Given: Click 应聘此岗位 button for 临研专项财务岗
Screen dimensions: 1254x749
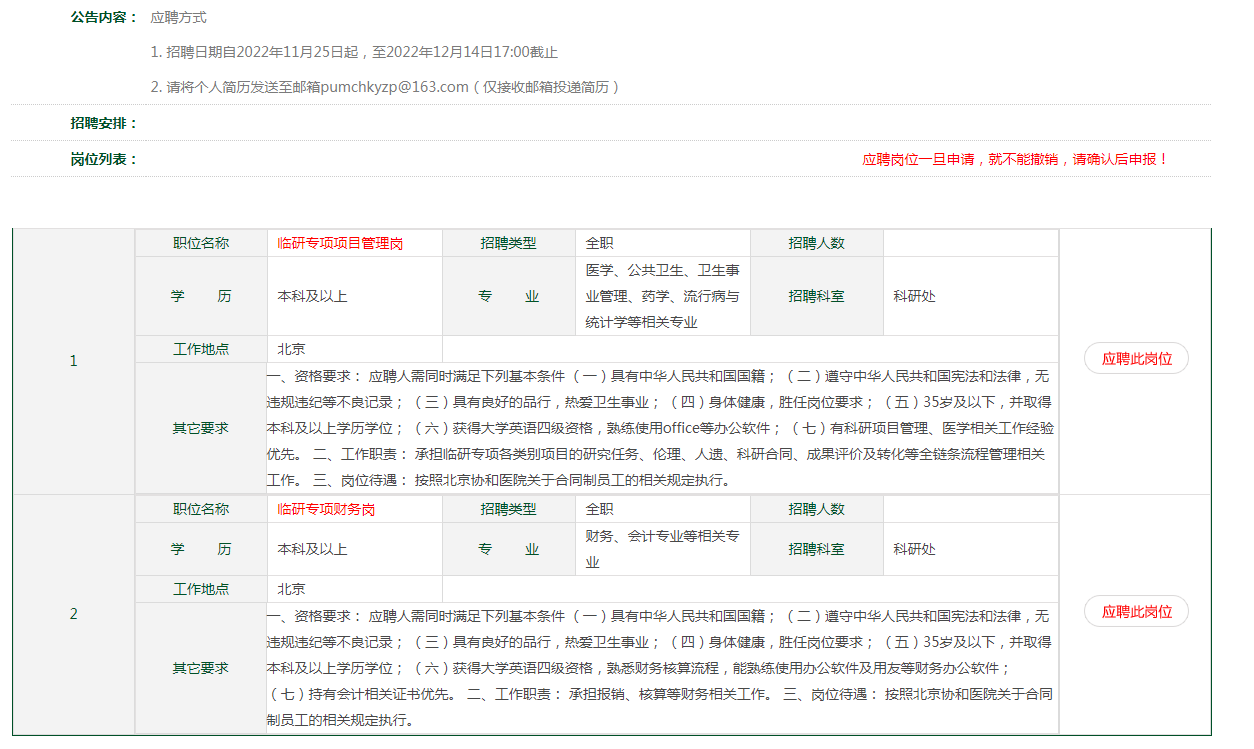Looking at the screenshot, I should point(1136,612).
